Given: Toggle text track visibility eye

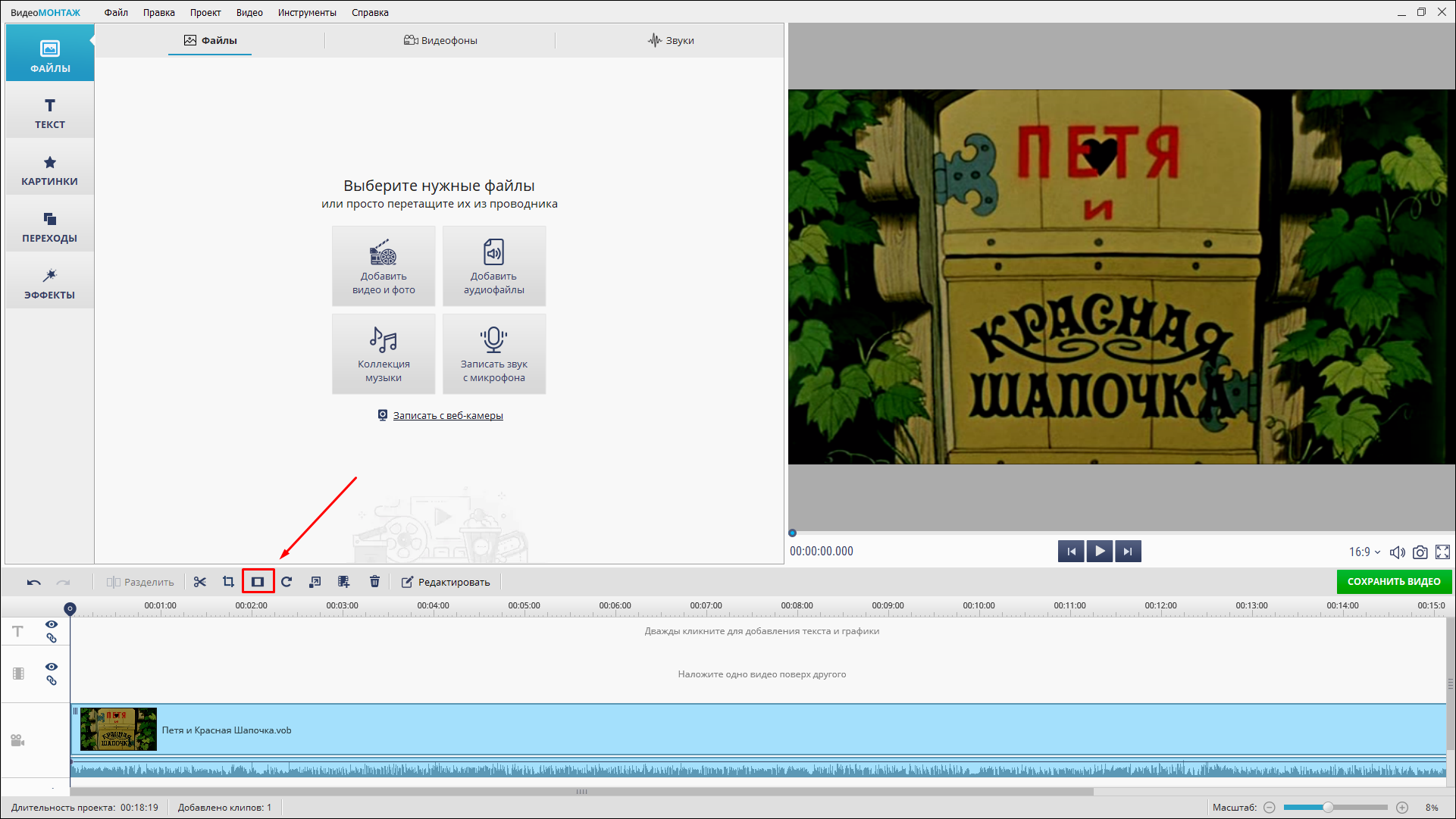Looking at the screenshot, I should [x=52, y=624].
